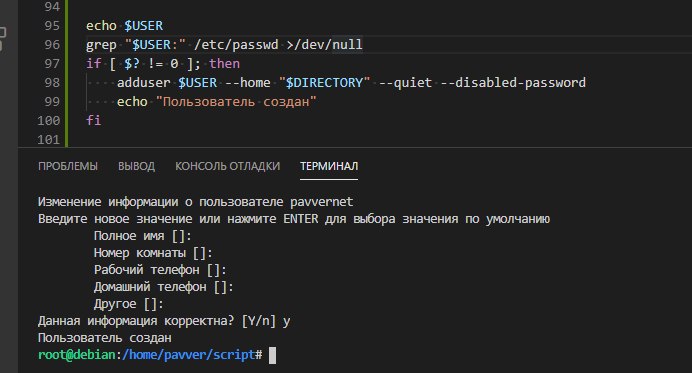Screen dimensions: 692x373
Task: Click terminal prompt 'Полное имя []:'
Action: pos(143,236)
